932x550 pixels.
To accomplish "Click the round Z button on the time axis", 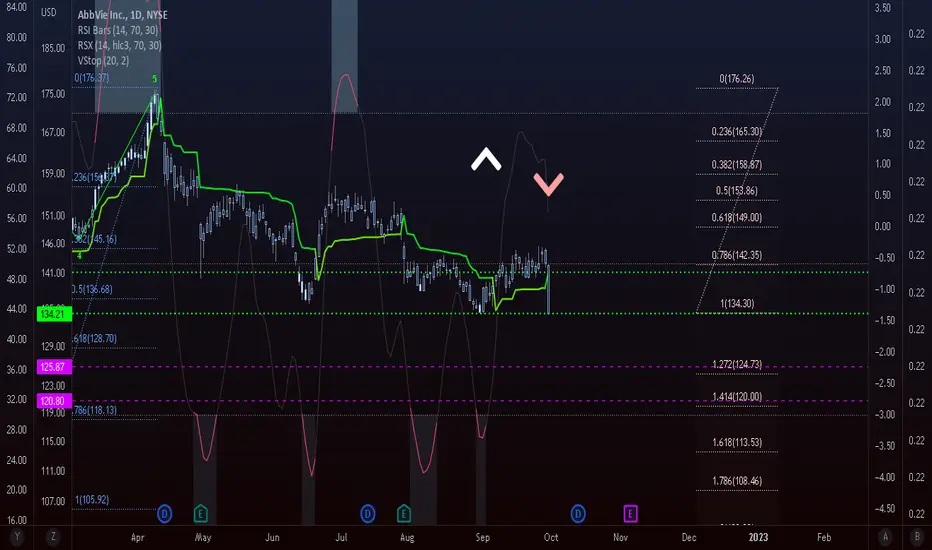I will coord(53,537).
